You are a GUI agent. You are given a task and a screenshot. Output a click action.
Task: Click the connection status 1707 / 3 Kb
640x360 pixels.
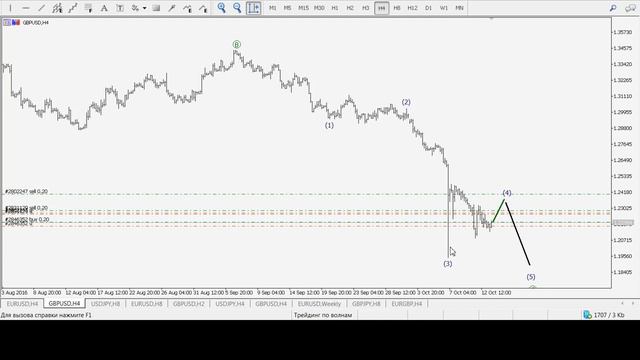604,315
